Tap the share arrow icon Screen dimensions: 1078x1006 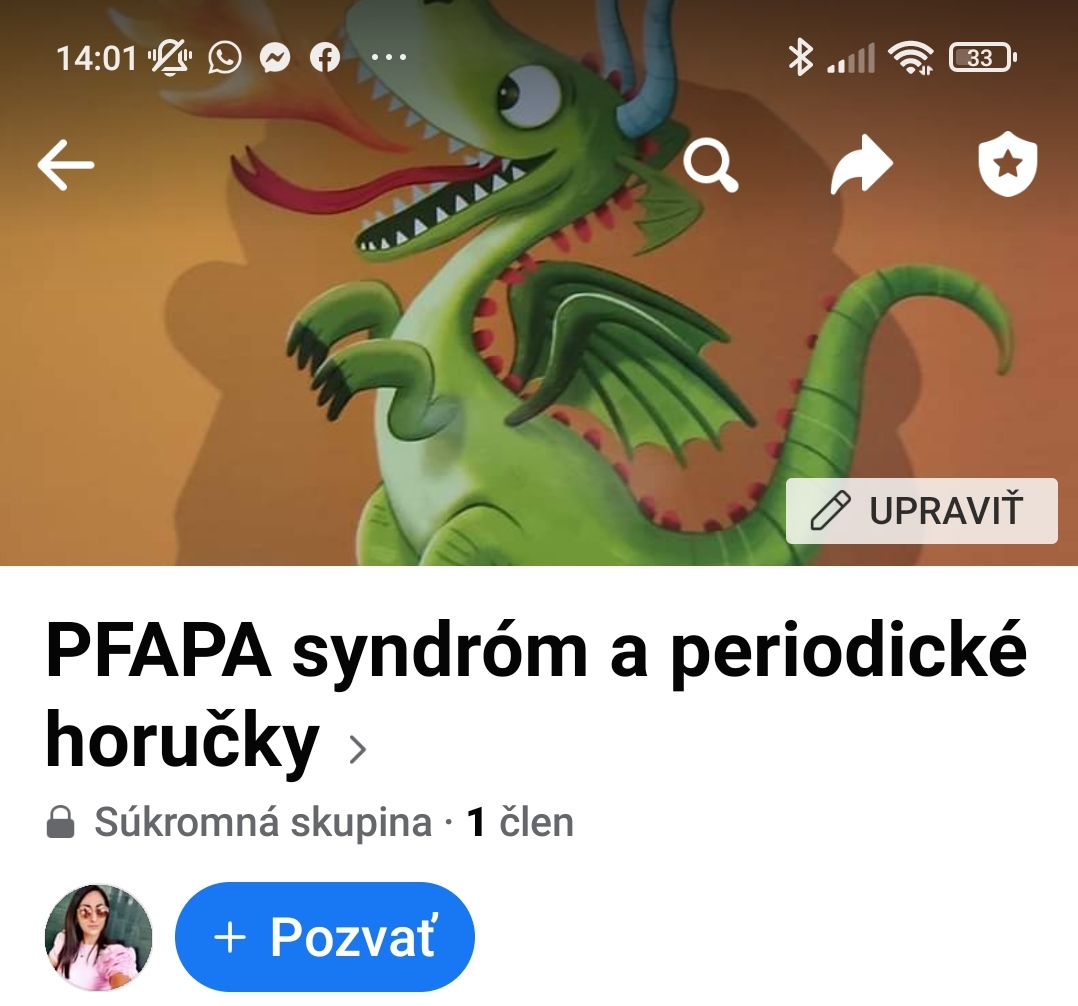[861, 164]
